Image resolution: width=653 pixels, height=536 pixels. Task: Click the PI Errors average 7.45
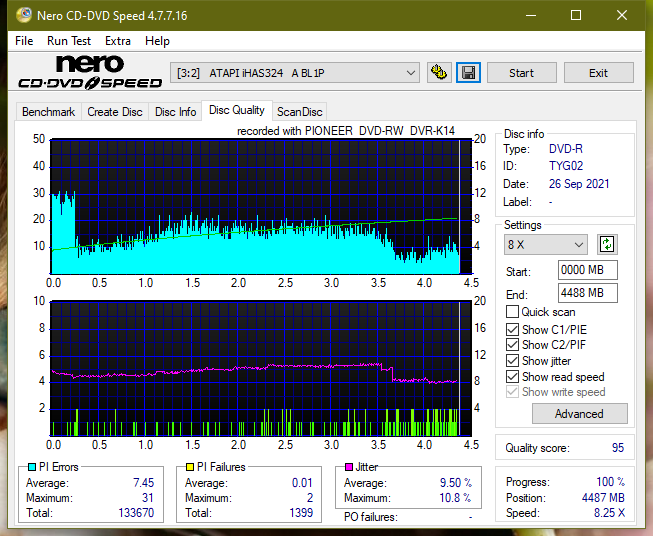pos(144,483)
